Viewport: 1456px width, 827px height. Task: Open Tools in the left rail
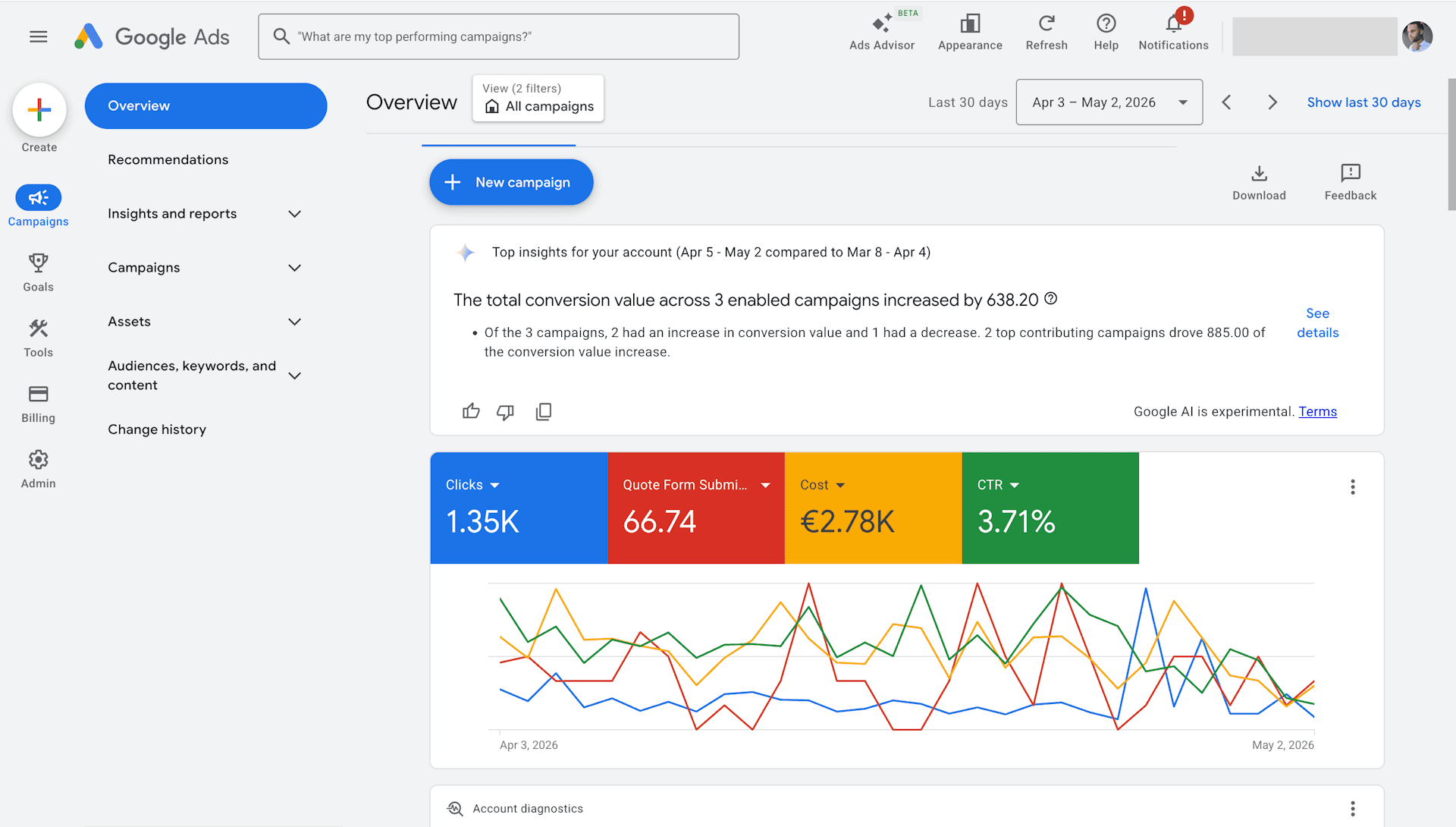39,338
